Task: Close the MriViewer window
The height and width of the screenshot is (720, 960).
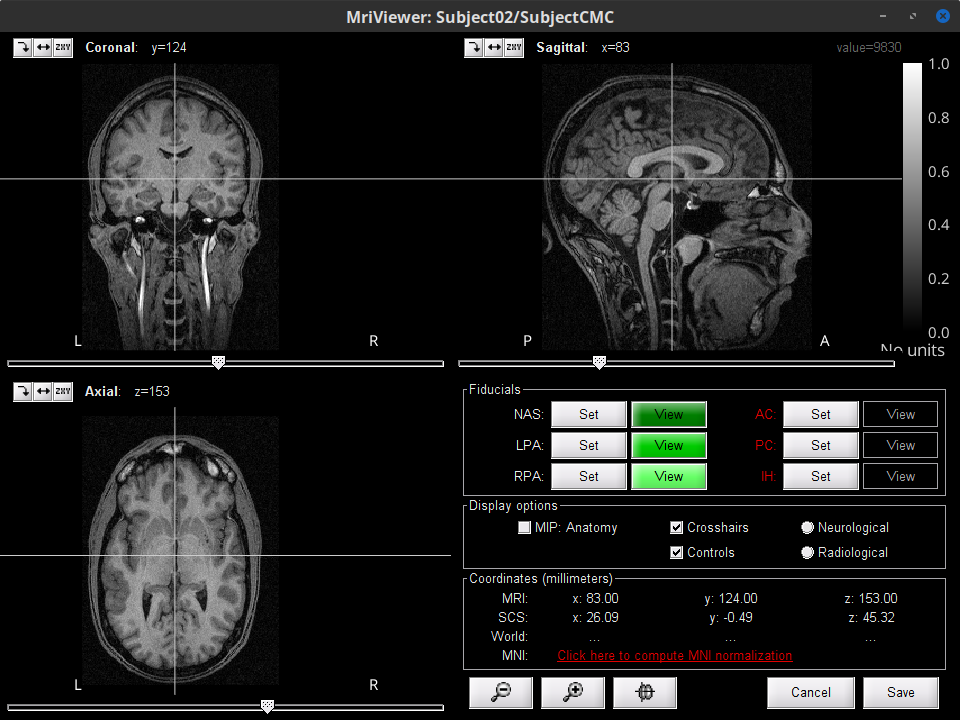Action: pos(943,16)
